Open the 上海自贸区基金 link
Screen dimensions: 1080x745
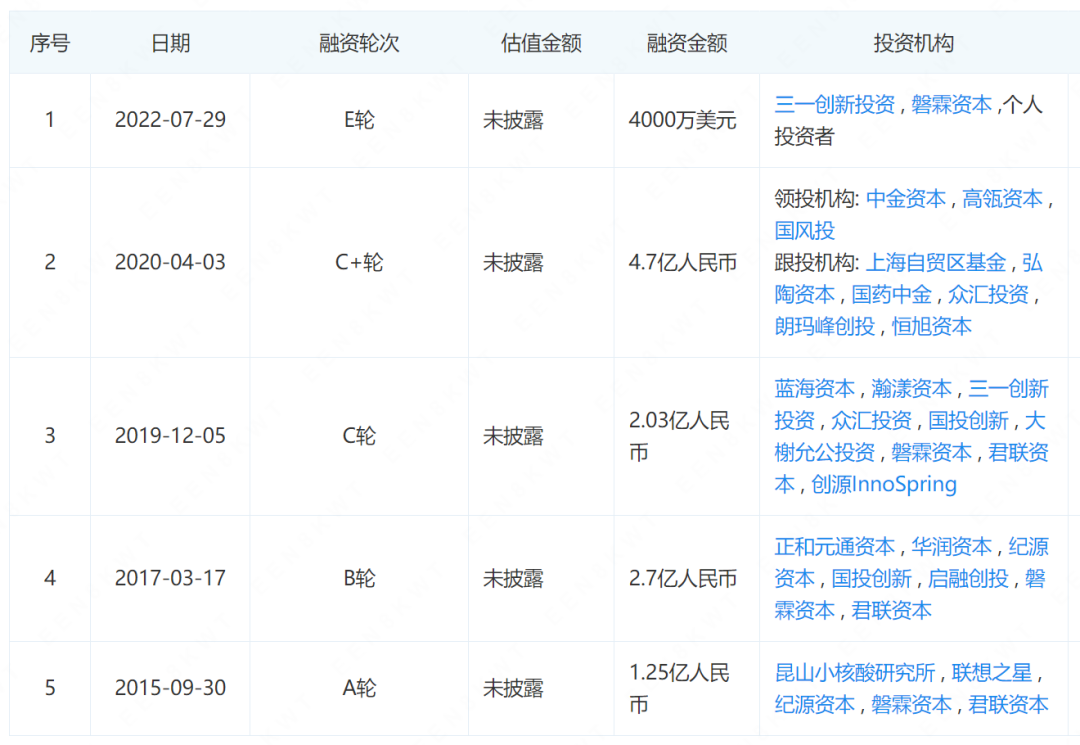[935, 262]
